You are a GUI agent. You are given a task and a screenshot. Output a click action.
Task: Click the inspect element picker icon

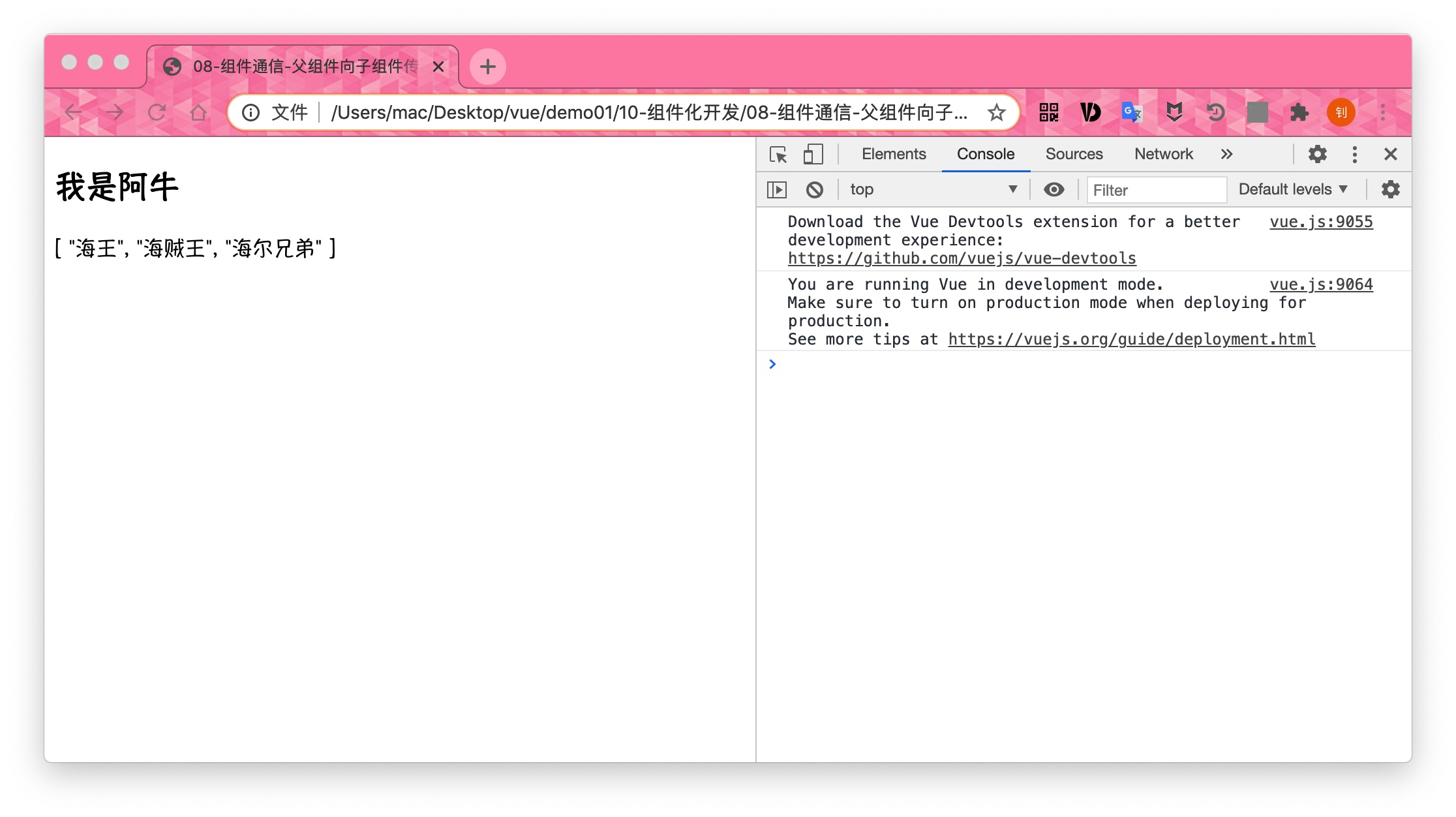(778, 155)
